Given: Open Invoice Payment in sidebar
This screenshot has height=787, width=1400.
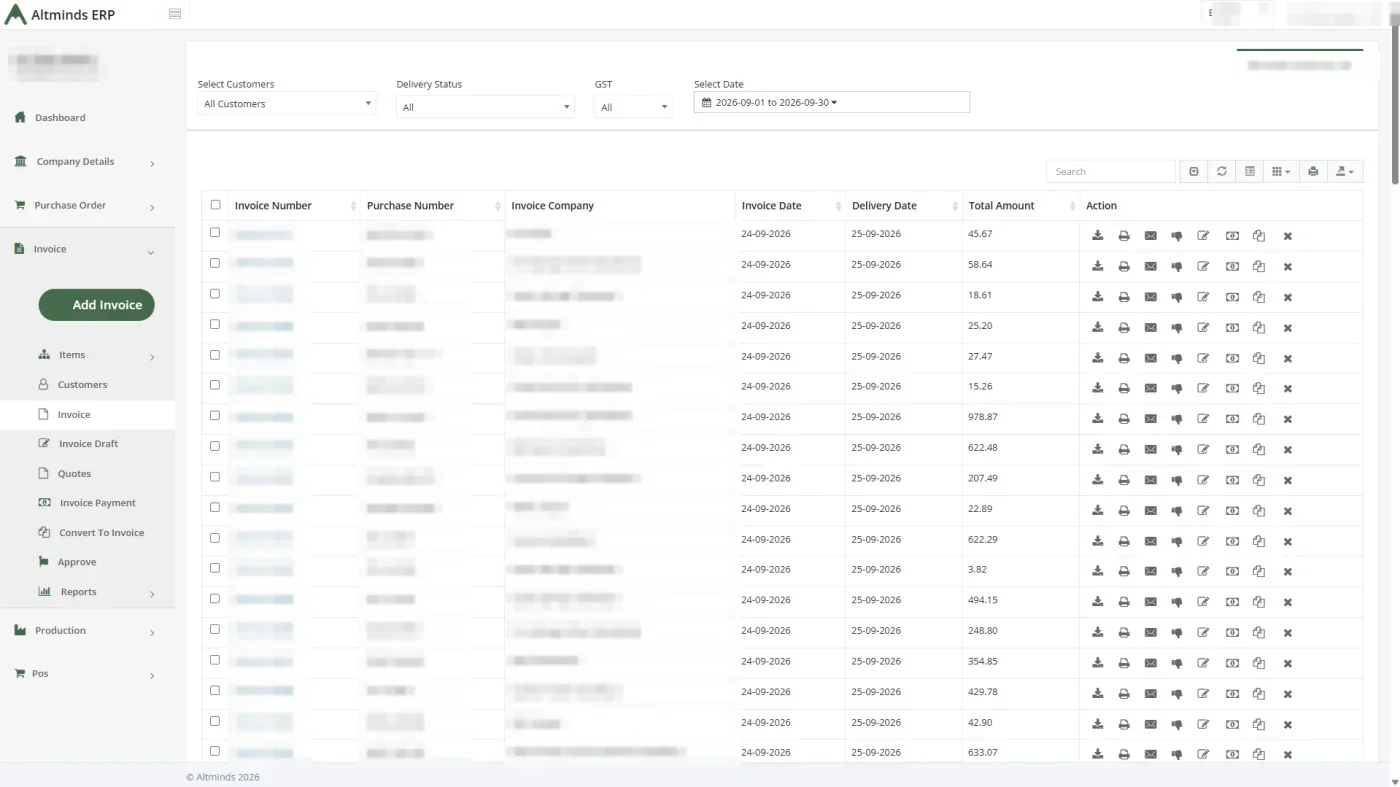Looking at the screenshot, I should 97,503.
